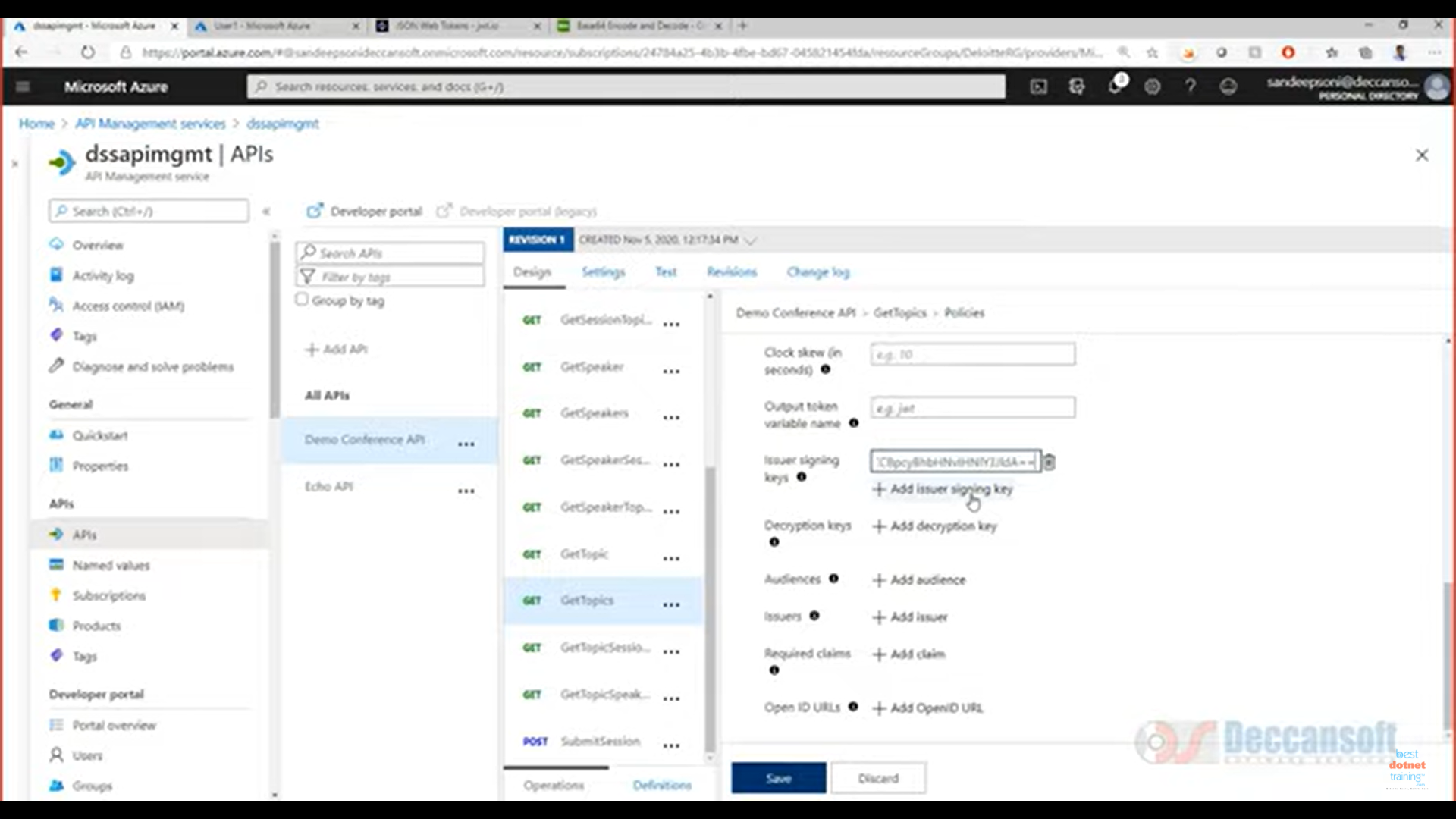This screenshot has height=819, width=1456.
Task: Select the Operations tab
Action: pos(554,785)
